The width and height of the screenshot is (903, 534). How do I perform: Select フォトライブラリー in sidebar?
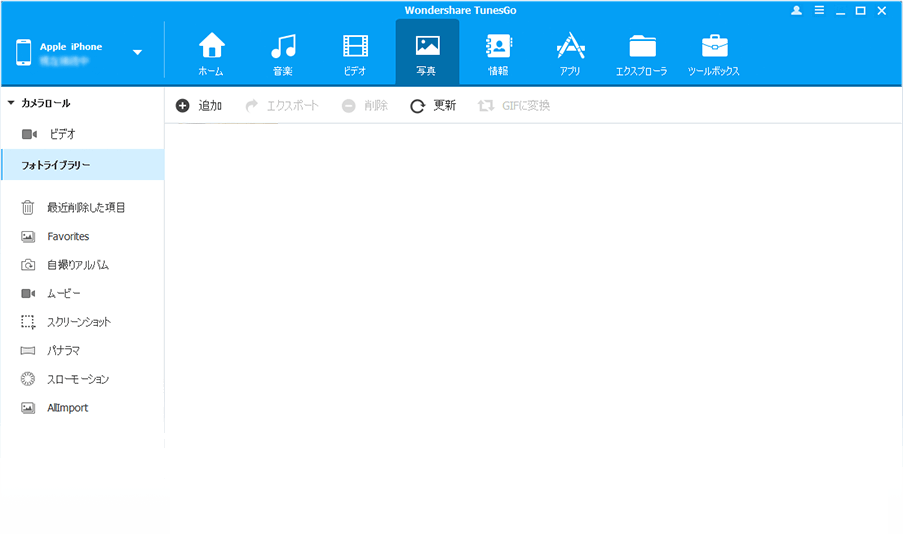coord(83,165)
